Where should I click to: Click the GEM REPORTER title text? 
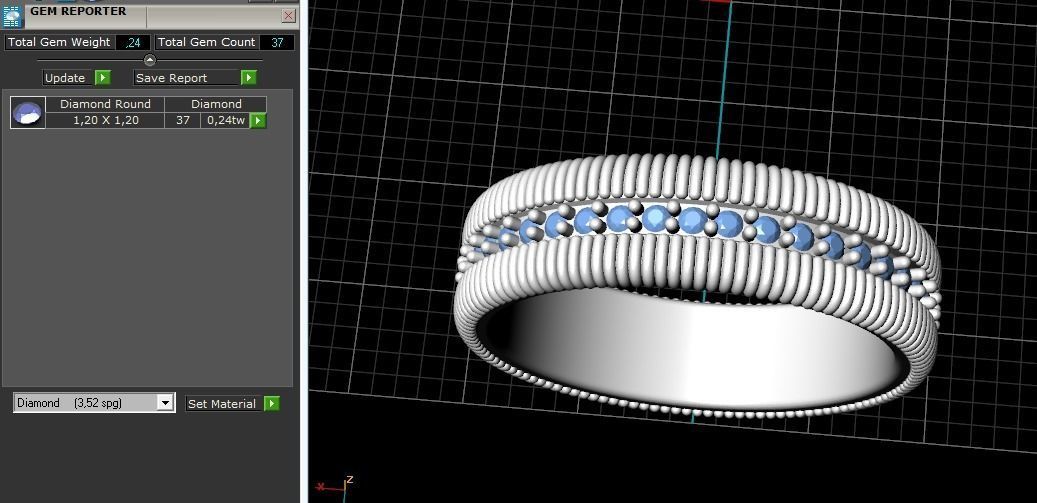pos(78,12)
